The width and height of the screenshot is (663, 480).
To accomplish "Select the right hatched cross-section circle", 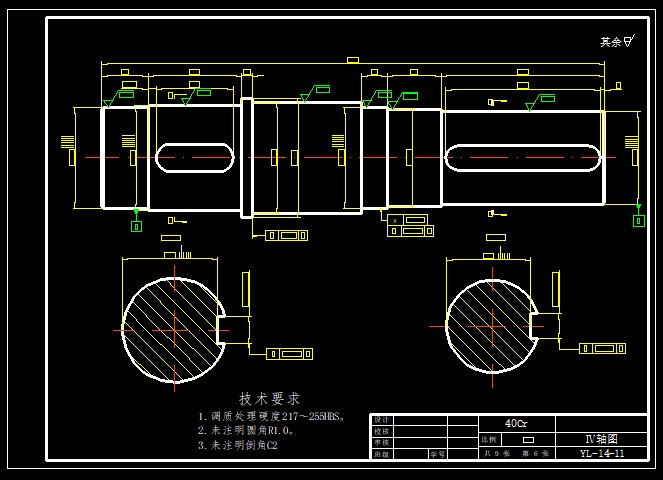I will pyautogui.click(x=492, y=326).
